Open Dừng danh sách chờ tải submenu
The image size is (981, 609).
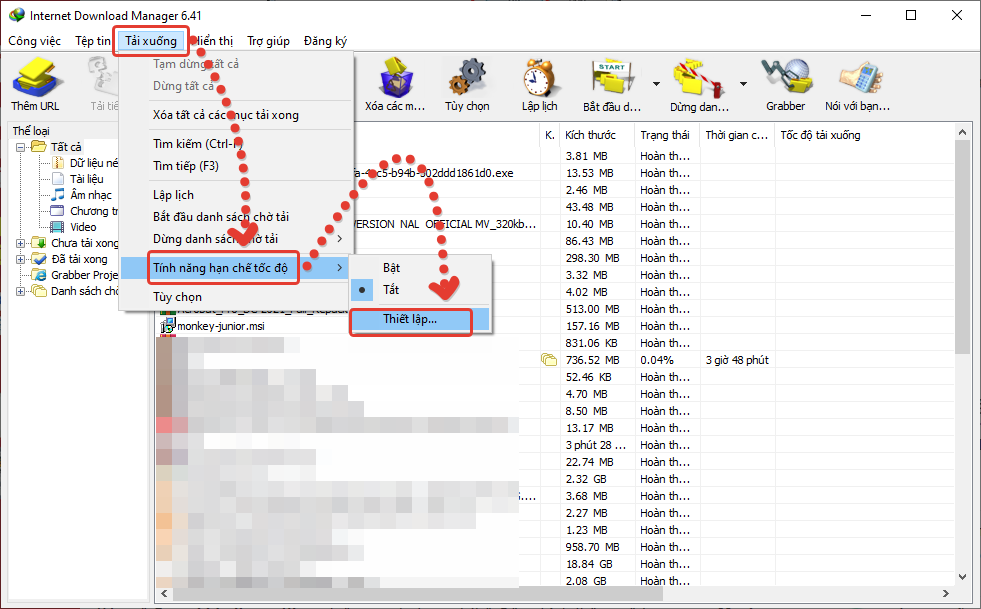pyautogui.click(x=235, y=239)
